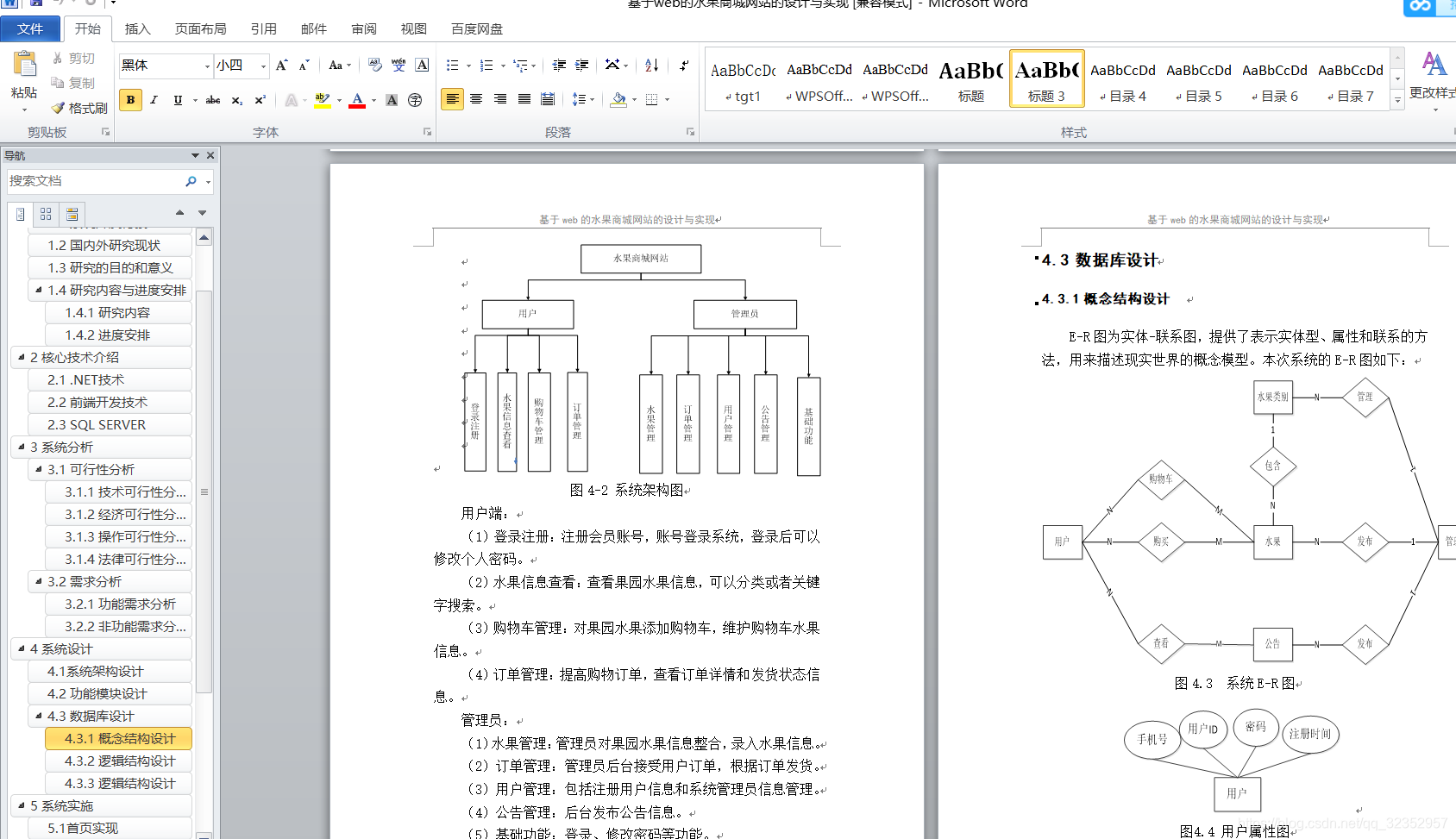Toggle Bold formatting

pyautogui.click(x=130, y=100)
